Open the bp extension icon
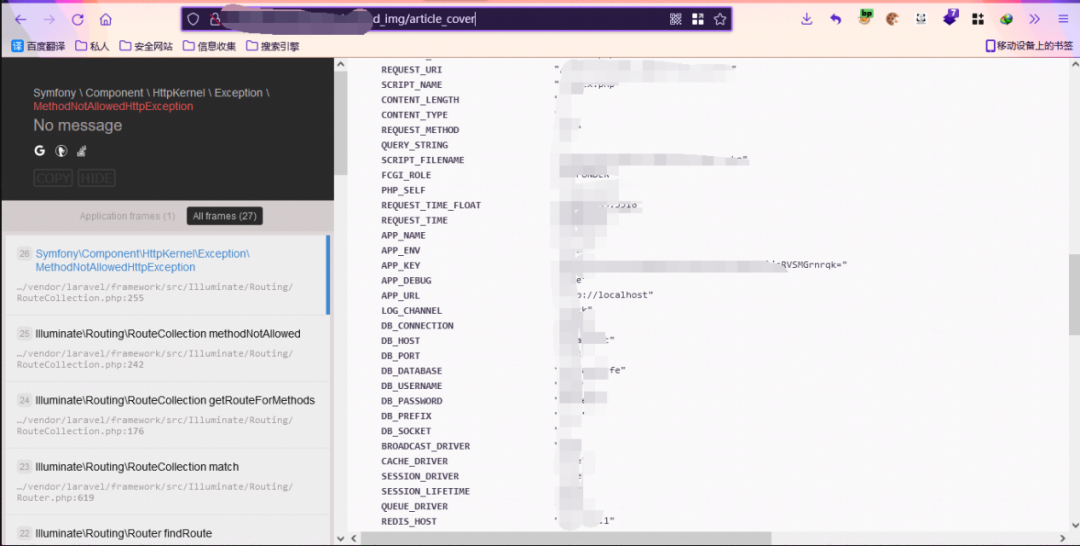1080x546 pixels. [x=865, y=18]
